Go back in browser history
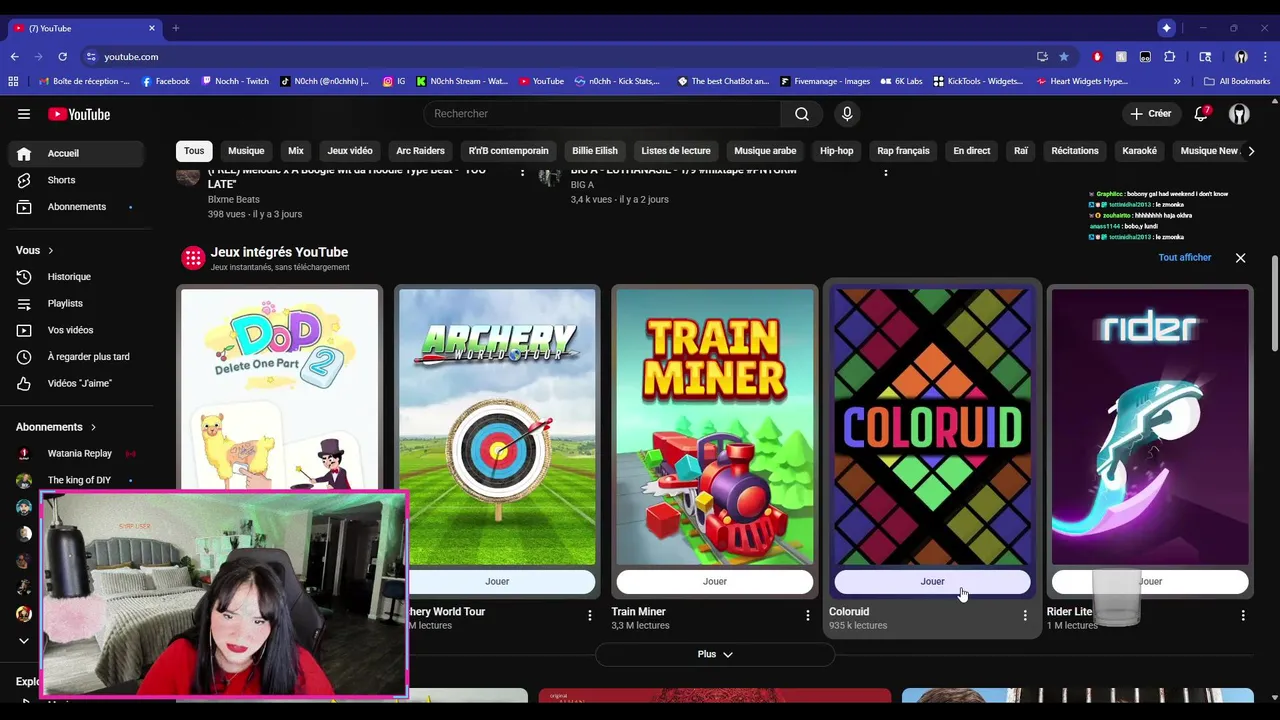The image size is (1280, 720). click(14, 57)
